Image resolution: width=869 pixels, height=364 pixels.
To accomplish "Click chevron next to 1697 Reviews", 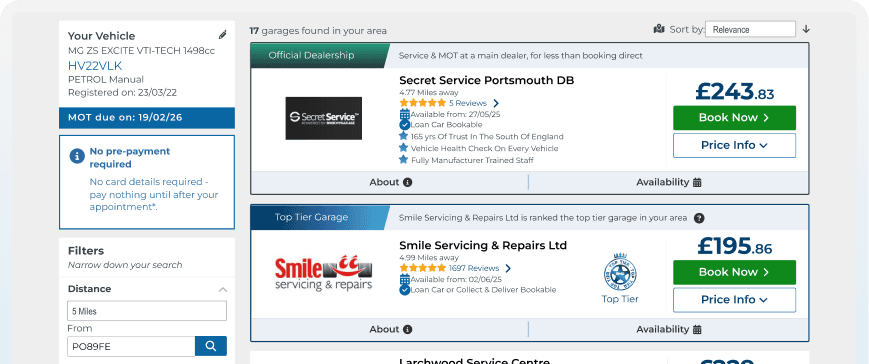I will [x=508, y=268].
